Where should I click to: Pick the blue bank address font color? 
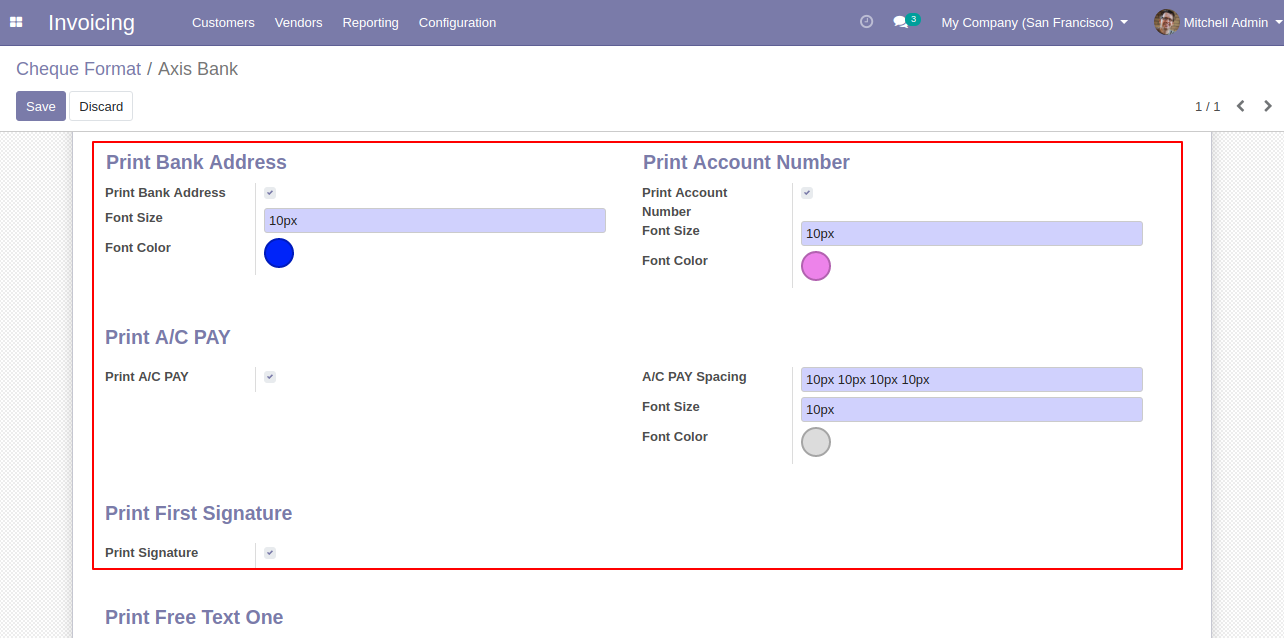tap(279, 253)
